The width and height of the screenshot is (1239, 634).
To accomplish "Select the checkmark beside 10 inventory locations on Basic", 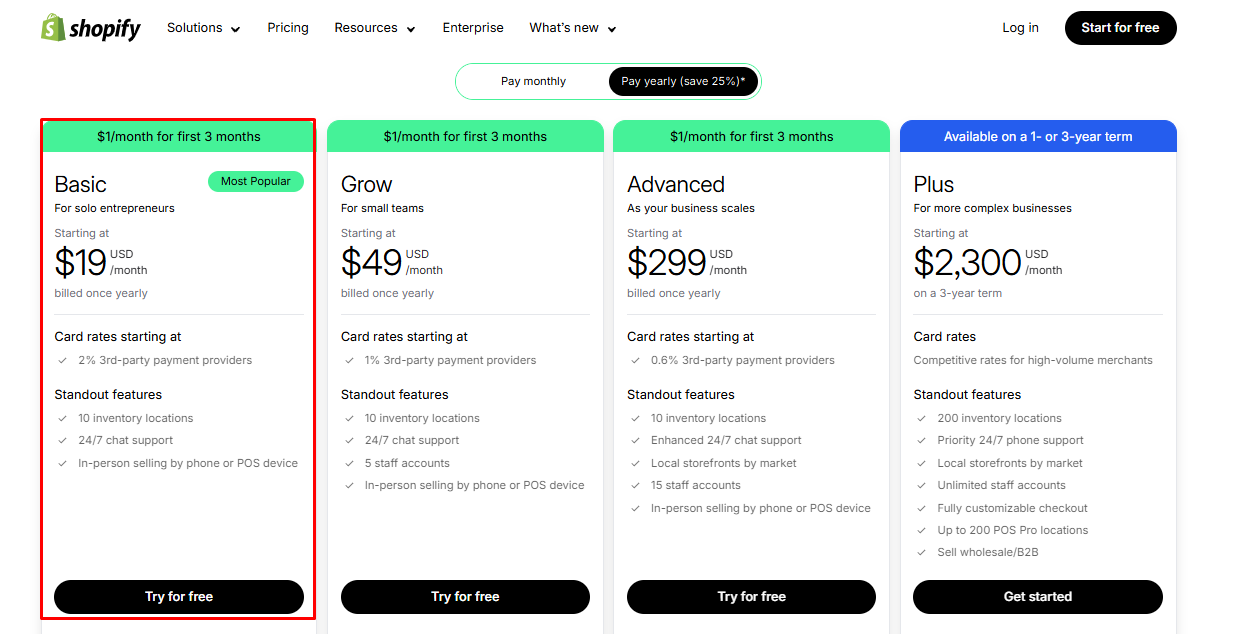I will [x=63, y=418].
